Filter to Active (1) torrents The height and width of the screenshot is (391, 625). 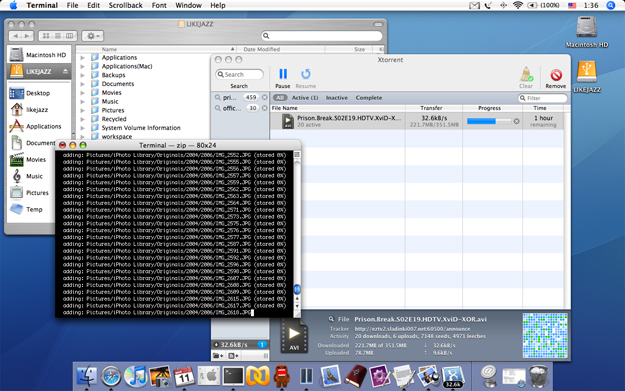point(305,98)
